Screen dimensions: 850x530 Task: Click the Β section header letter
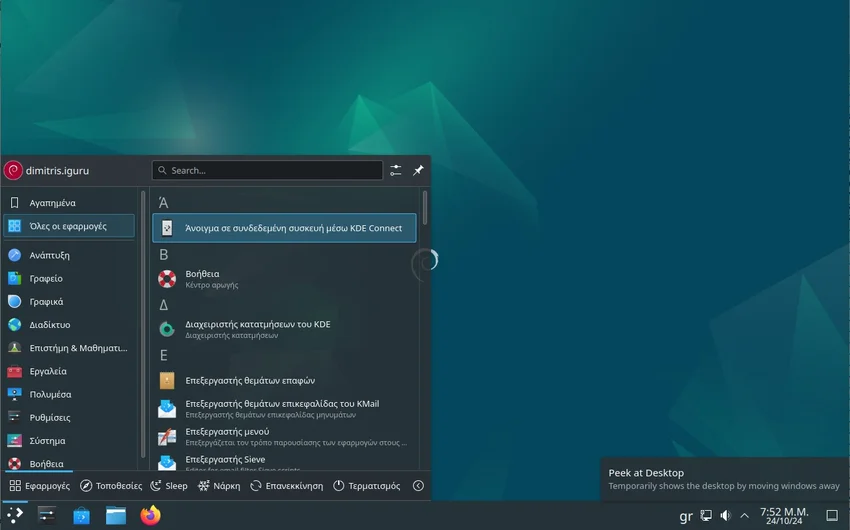pos(163,255)
